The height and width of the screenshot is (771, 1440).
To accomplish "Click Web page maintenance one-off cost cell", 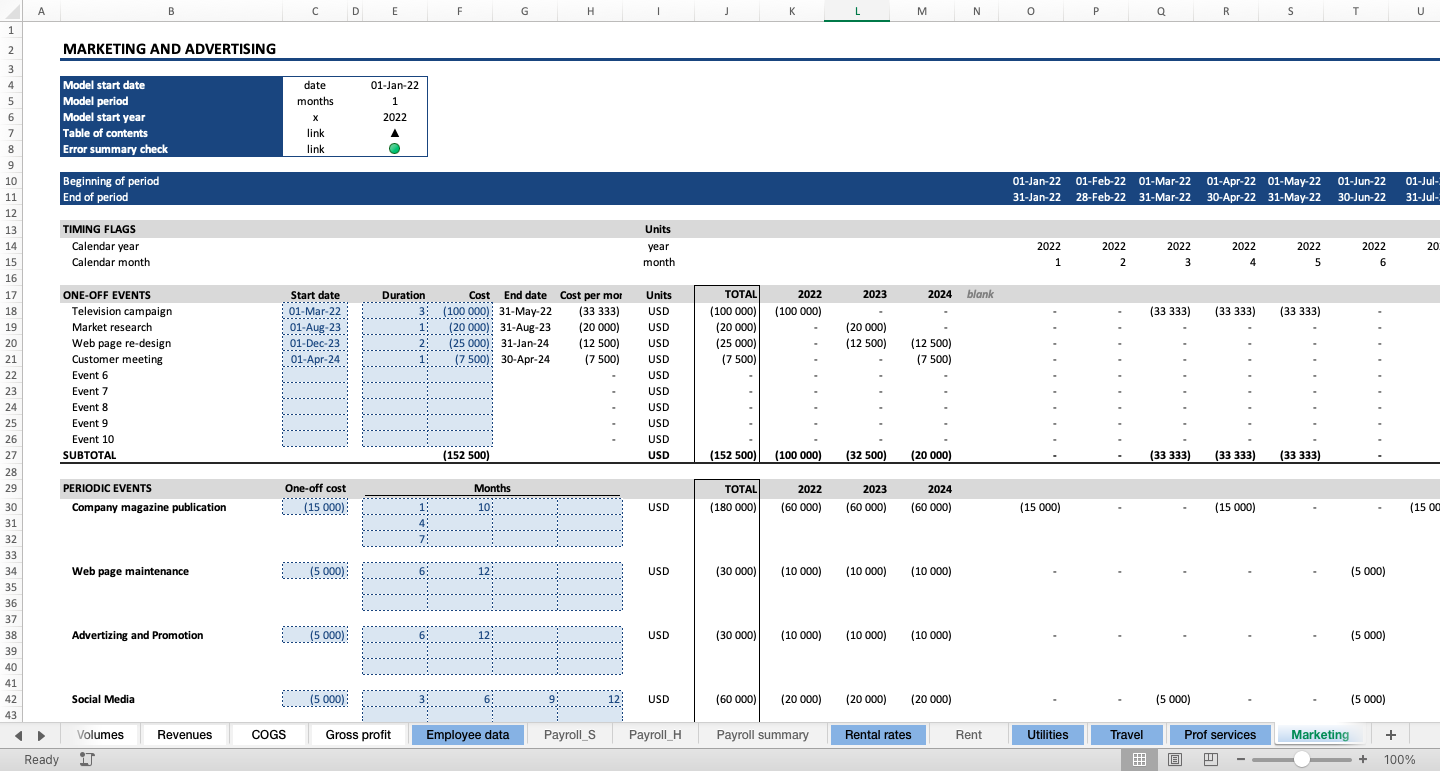I will click(x=315, y=571).
